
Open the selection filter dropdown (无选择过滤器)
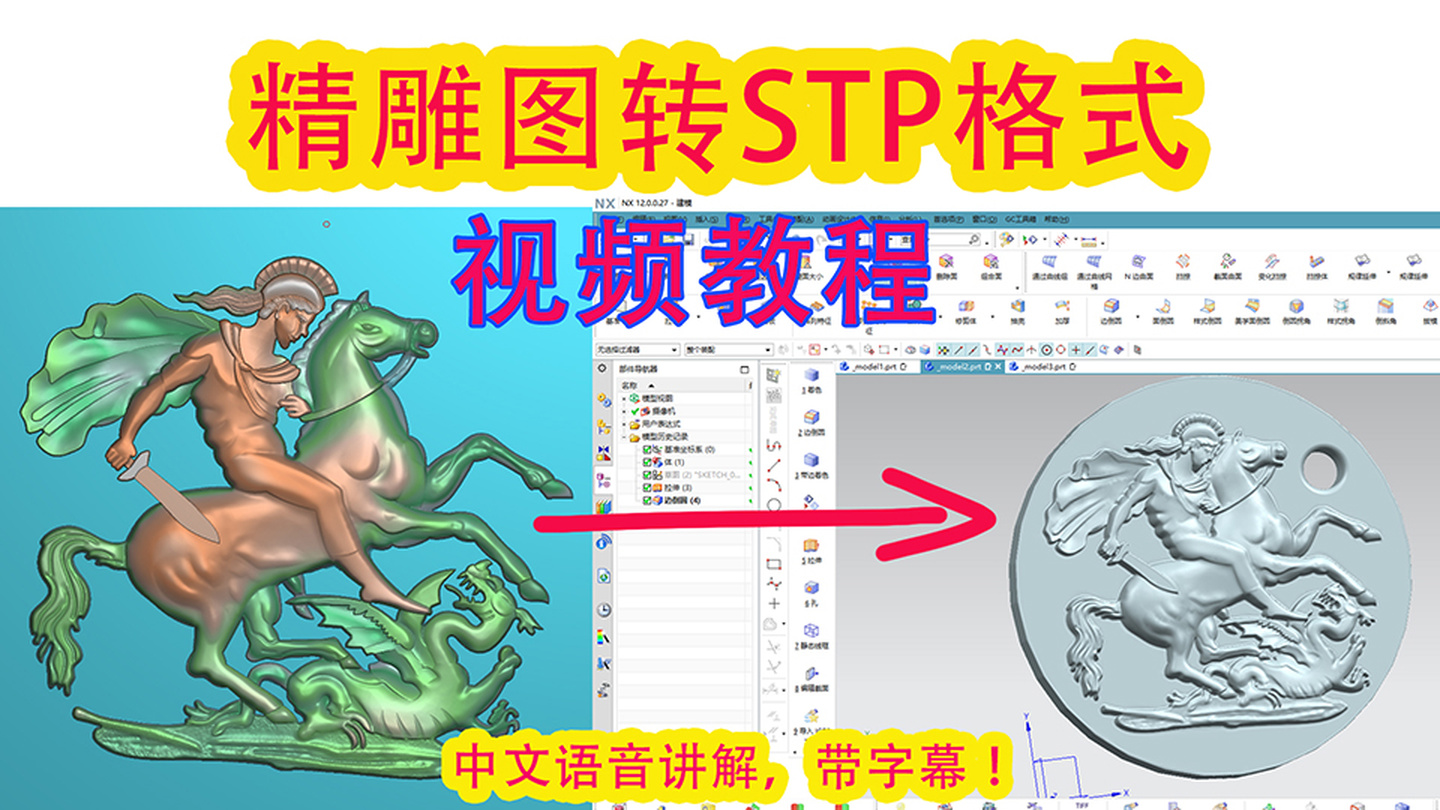pyautogui.click(x=675, y=350)
